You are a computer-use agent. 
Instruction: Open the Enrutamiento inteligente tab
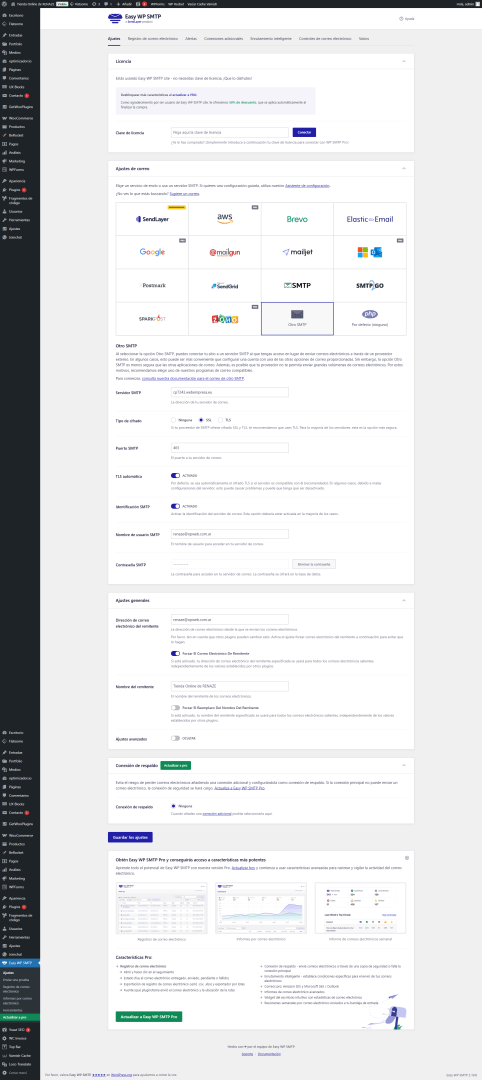(x=271, y=39)
